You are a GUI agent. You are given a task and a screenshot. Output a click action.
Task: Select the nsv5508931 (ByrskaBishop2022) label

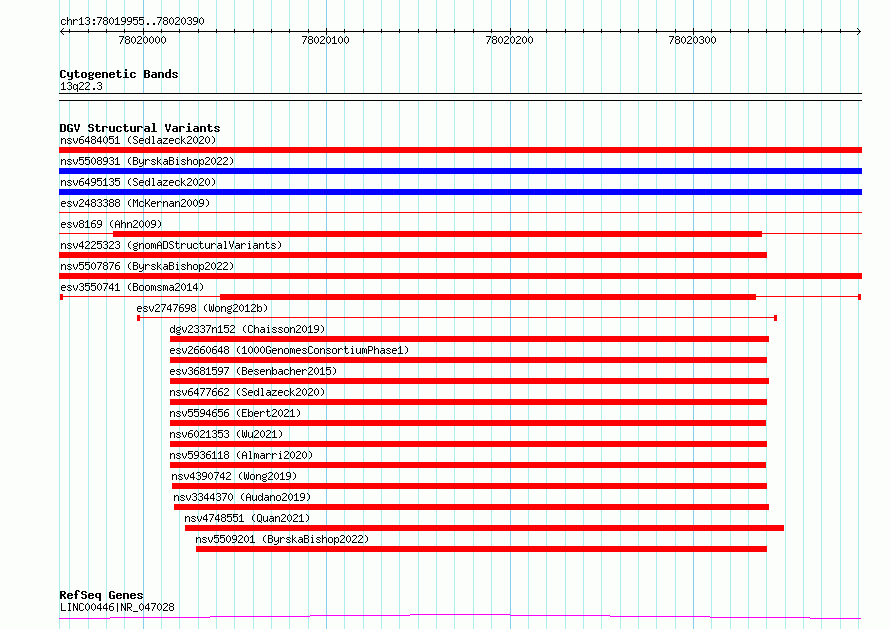point(147,161)
